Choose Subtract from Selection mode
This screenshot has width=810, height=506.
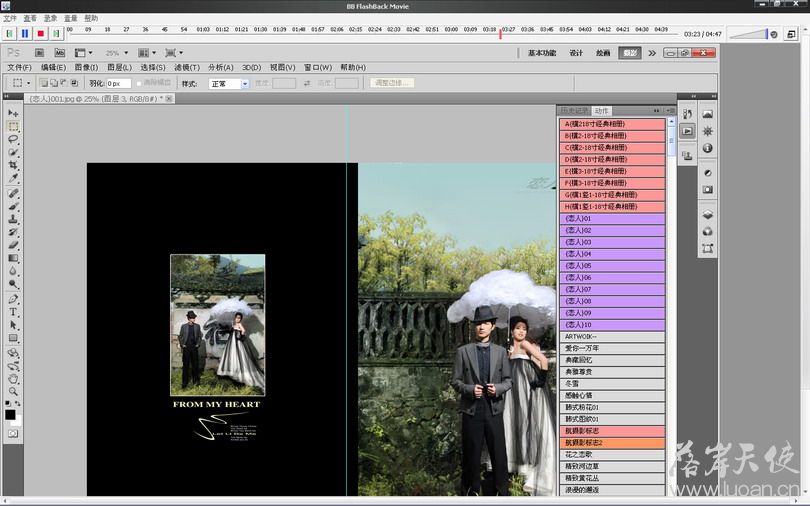point(64,83)
